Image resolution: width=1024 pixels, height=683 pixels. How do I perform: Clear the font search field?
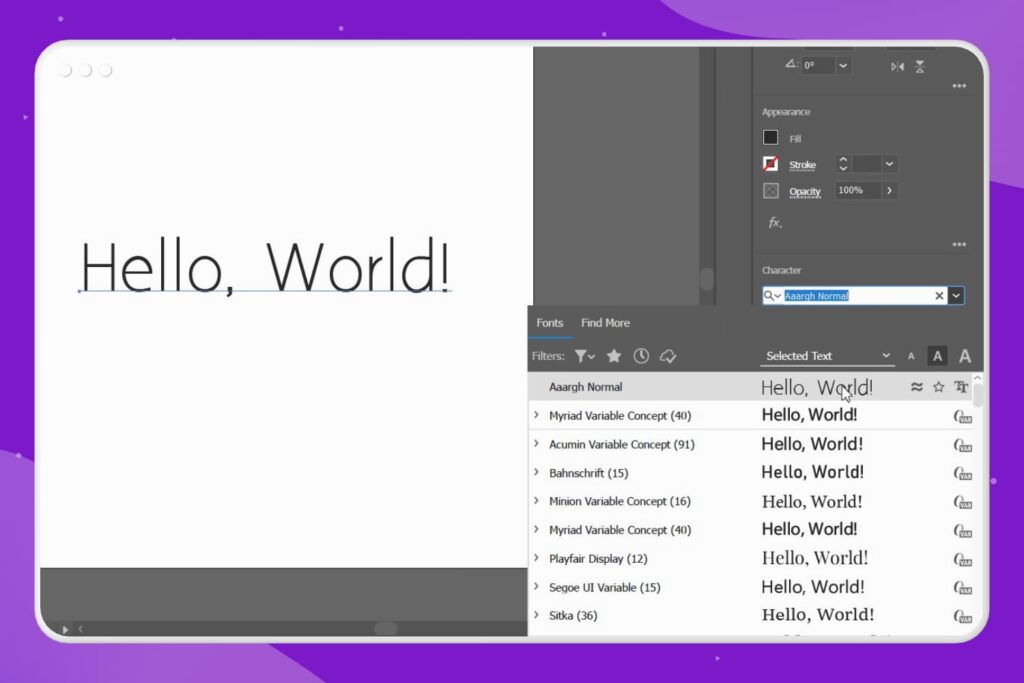[938, 296]
